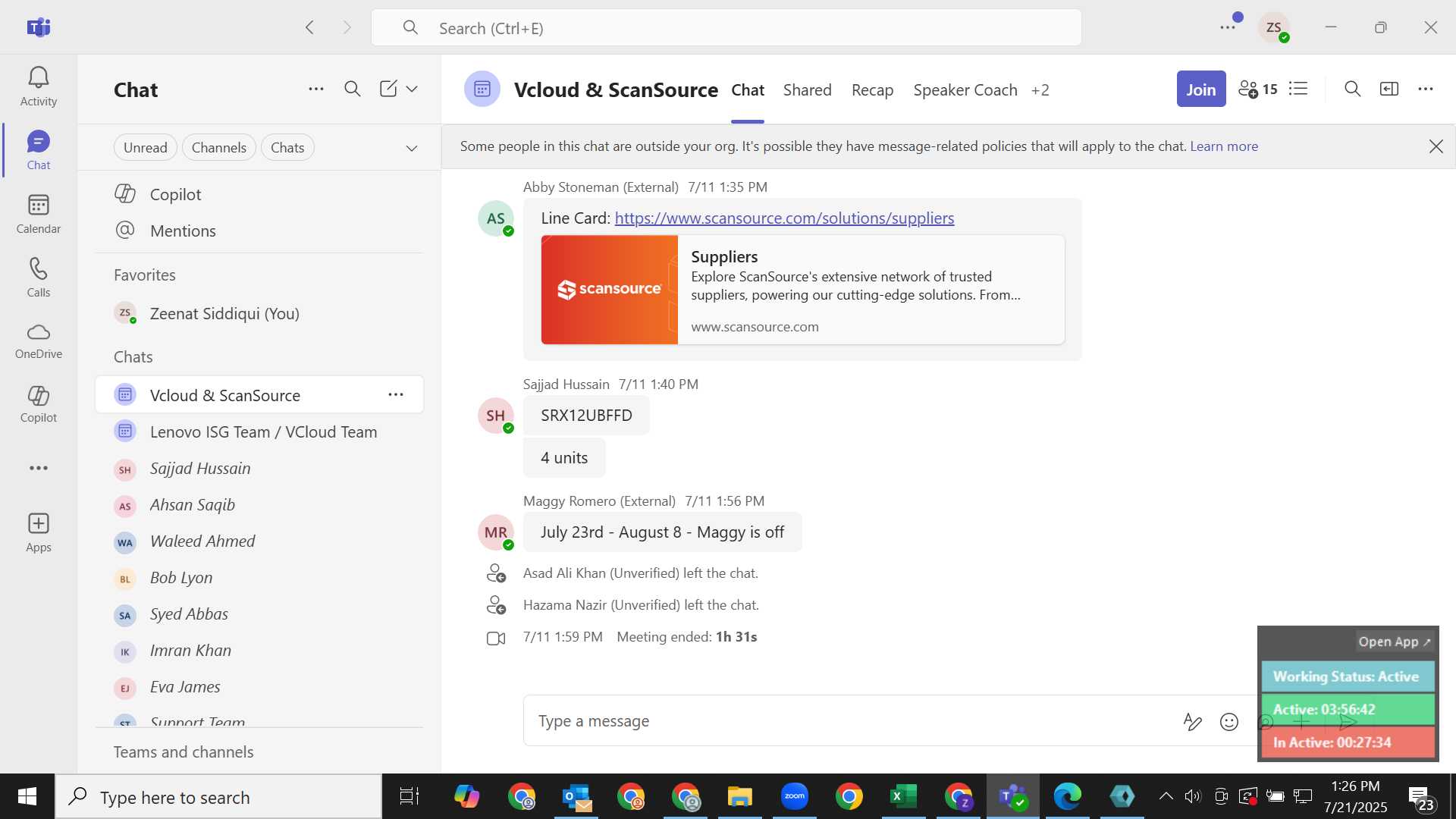Screen dimensions: 1456x819
Task: Switch to the Recap tab
Action: click(872, 89)
